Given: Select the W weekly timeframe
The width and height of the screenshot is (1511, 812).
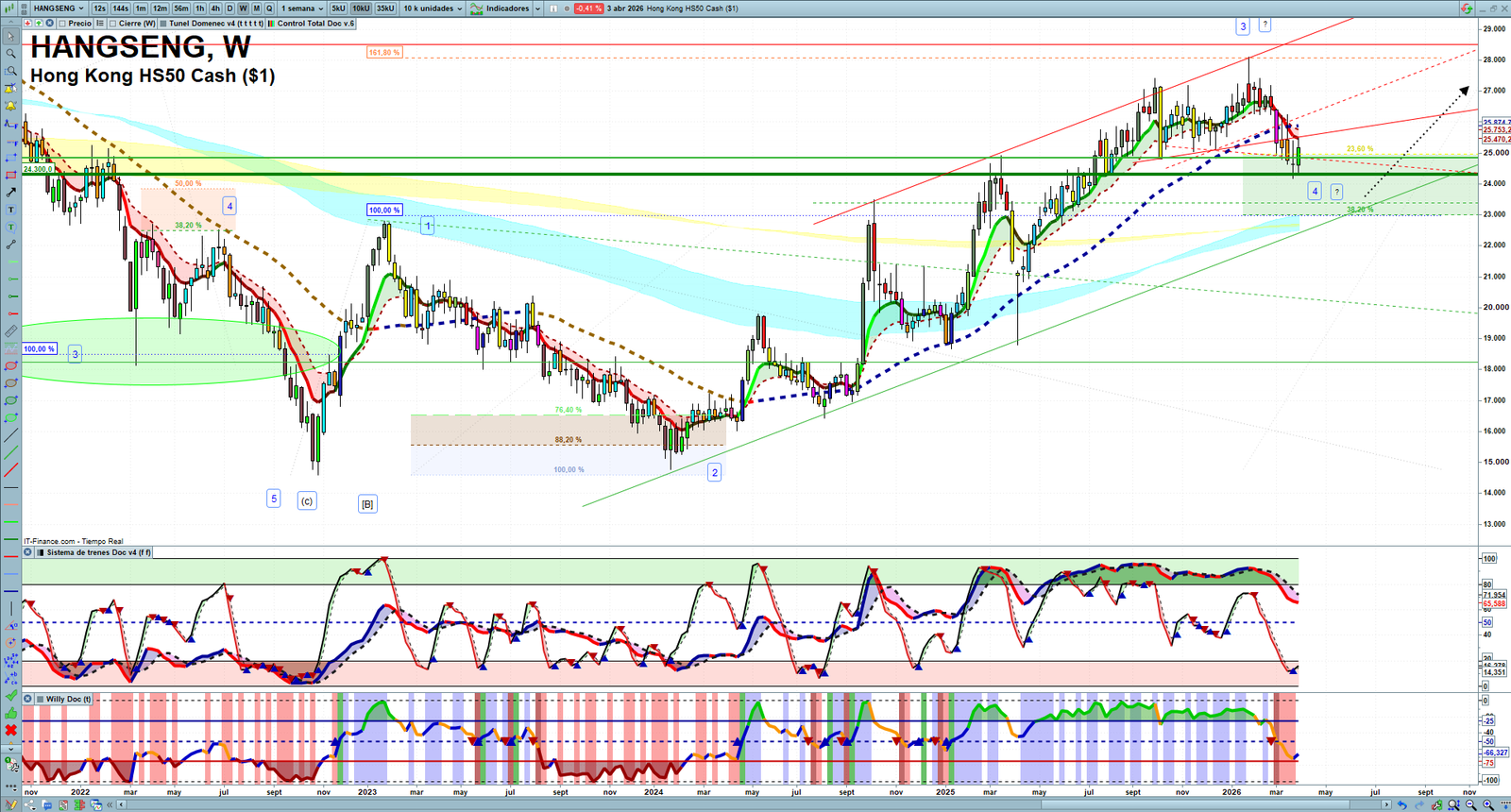Looking at the screenshot, I should click(x=243, y=8).
